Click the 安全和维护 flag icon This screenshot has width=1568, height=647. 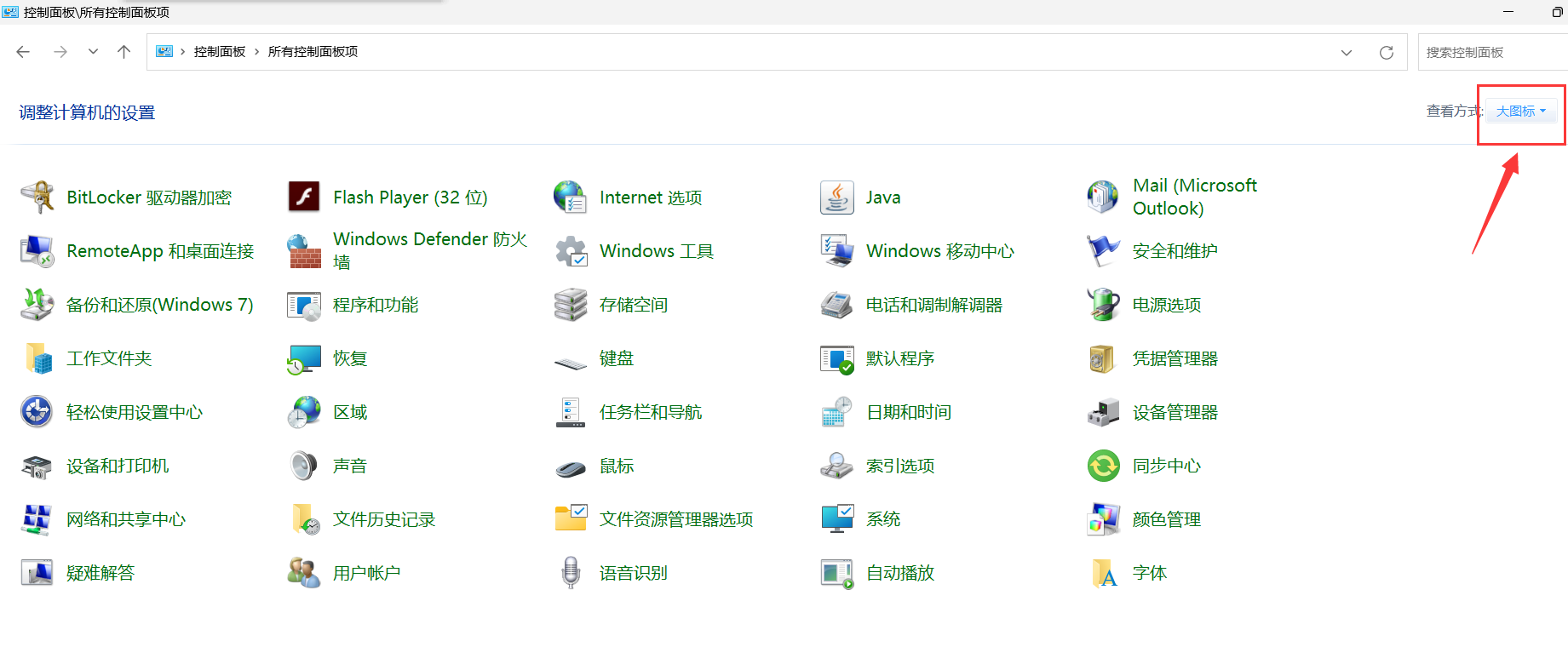(x=1103, y=251)
